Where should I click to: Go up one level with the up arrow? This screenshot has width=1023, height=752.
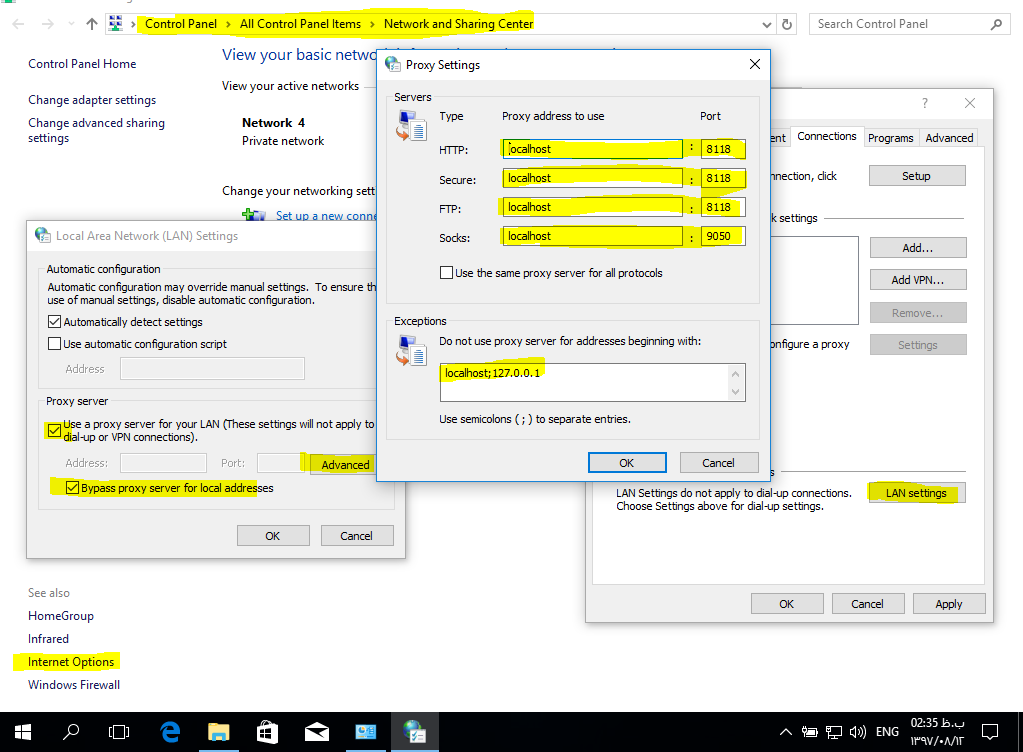pyautogui.click(x=92, y=24)
